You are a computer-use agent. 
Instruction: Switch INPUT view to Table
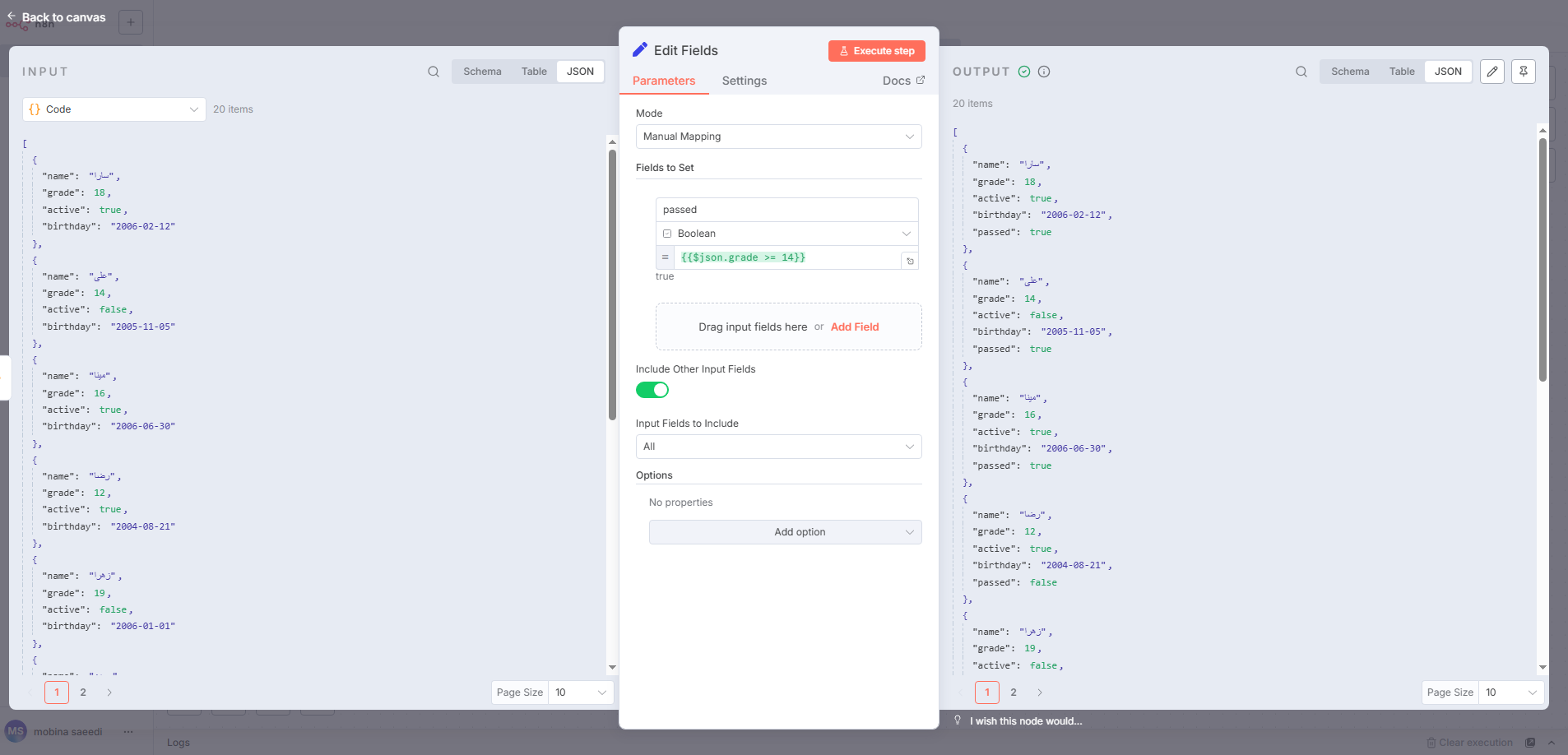coord(534,72)
